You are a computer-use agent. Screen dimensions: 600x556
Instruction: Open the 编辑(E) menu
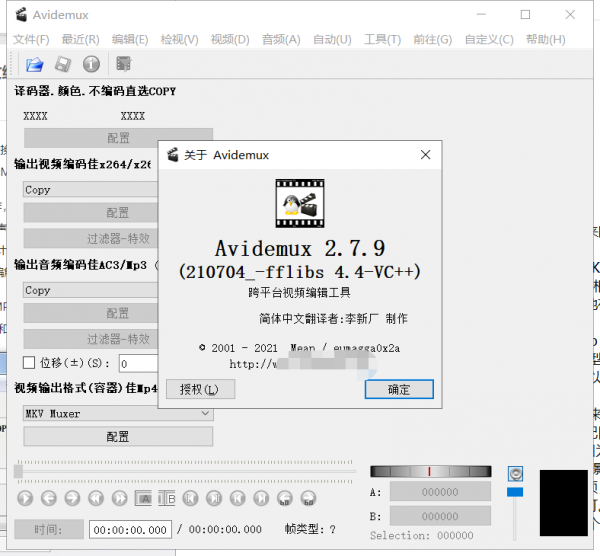(130, 39)
